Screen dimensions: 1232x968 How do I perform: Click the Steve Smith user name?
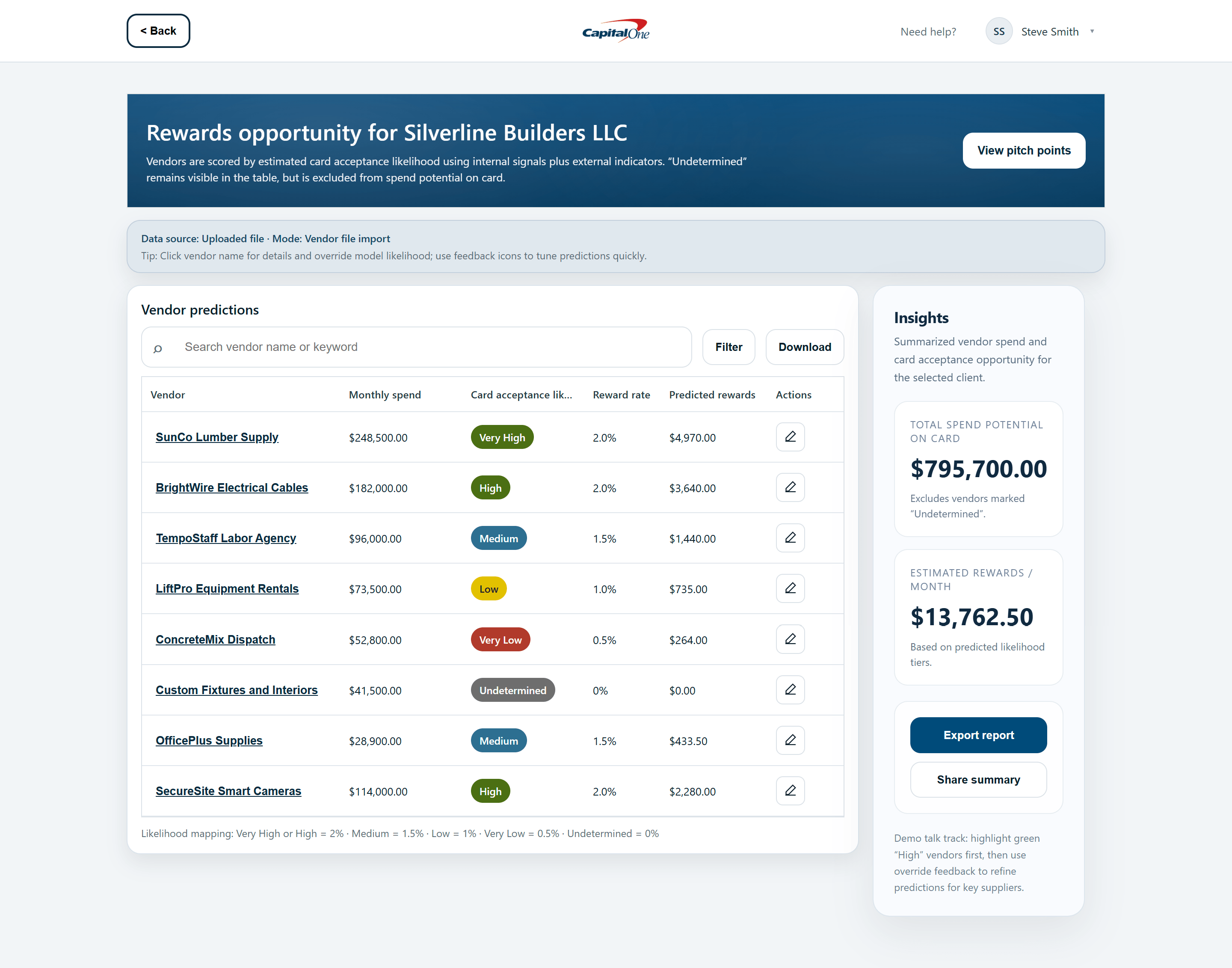click(1050, 32)
